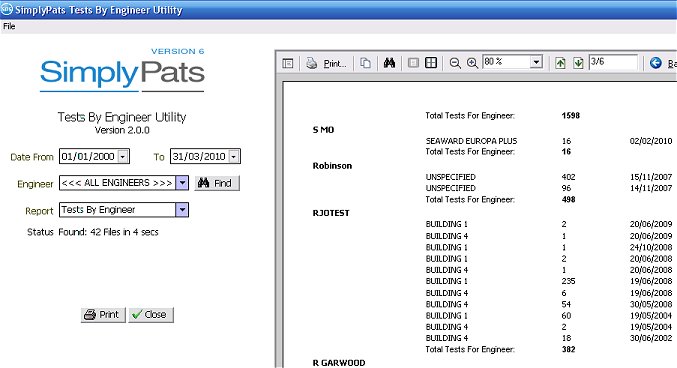Viewport: 677px width, 368px height.
Task: Click the page number field showing 3/6
Action: [x=613, y=62]
